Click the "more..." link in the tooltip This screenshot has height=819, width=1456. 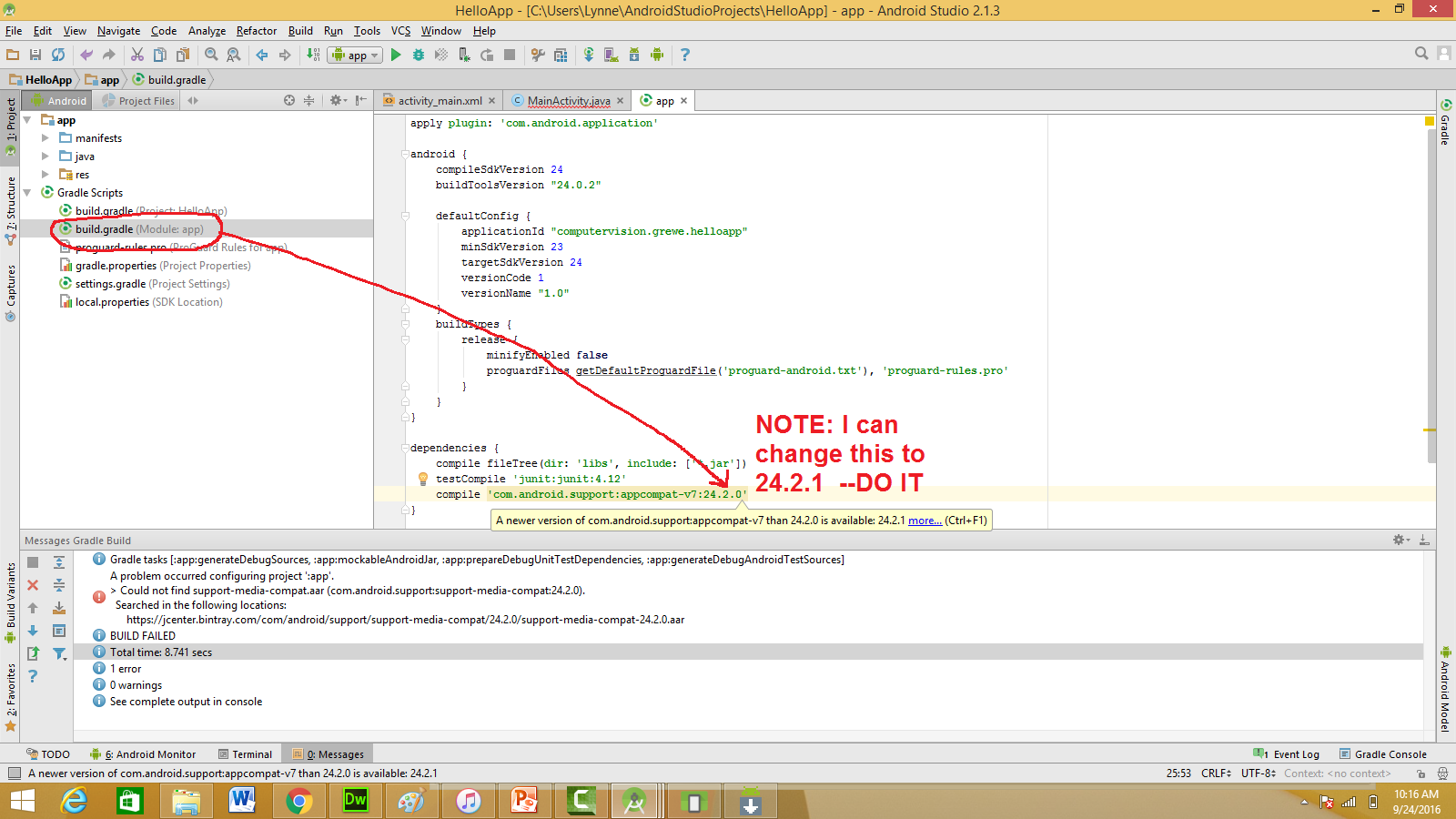click(925, 521)
